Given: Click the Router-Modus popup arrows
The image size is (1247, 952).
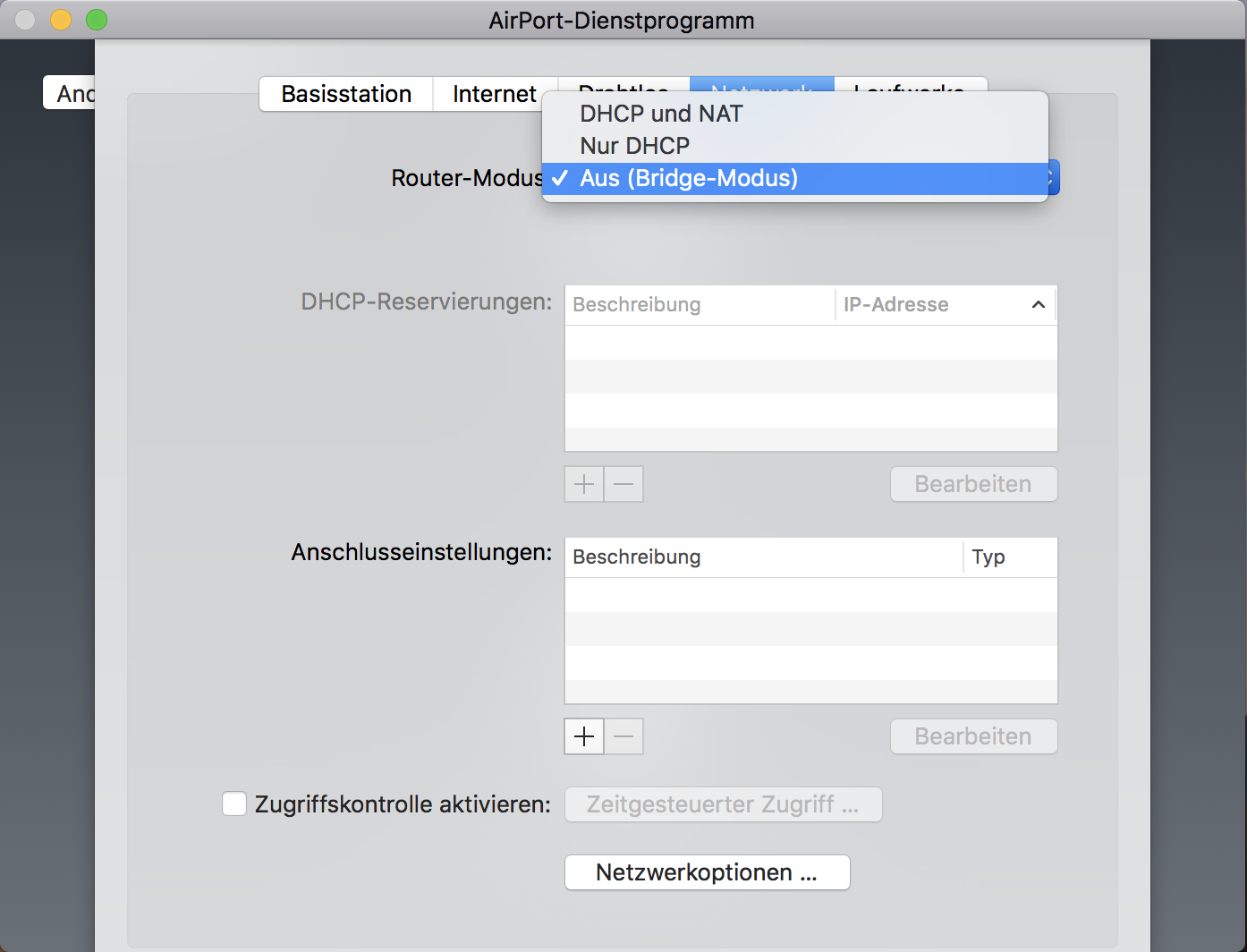Looking at the screenshot, I should (1053, 178).
